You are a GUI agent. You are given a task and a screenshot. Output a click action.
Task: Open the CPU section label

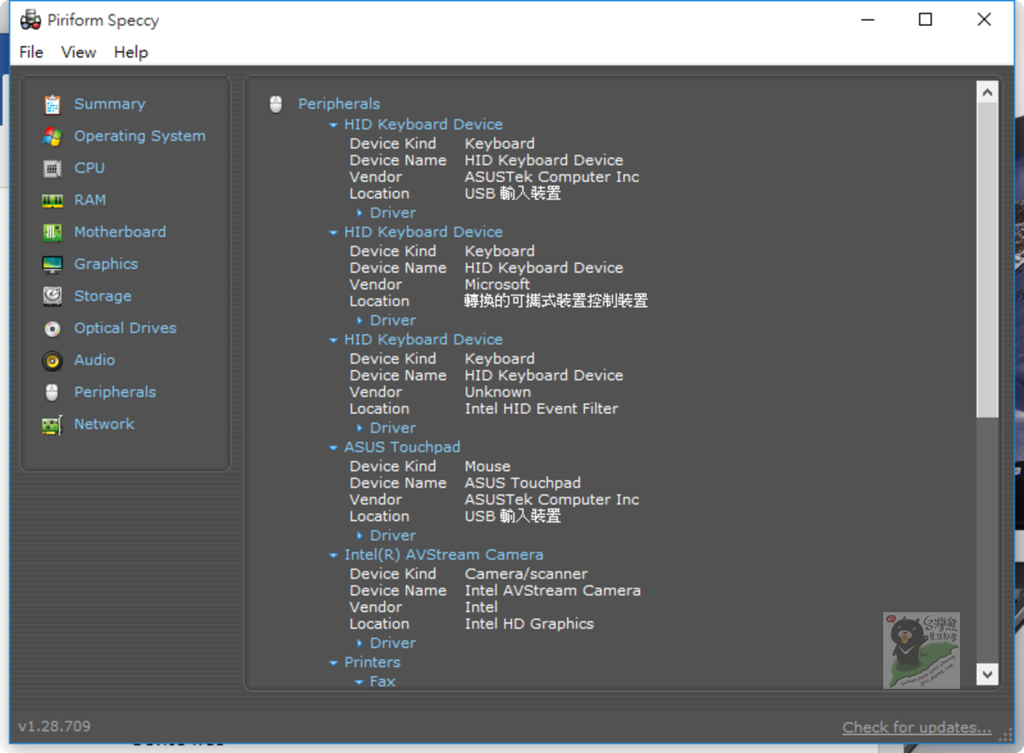(89, 168)
